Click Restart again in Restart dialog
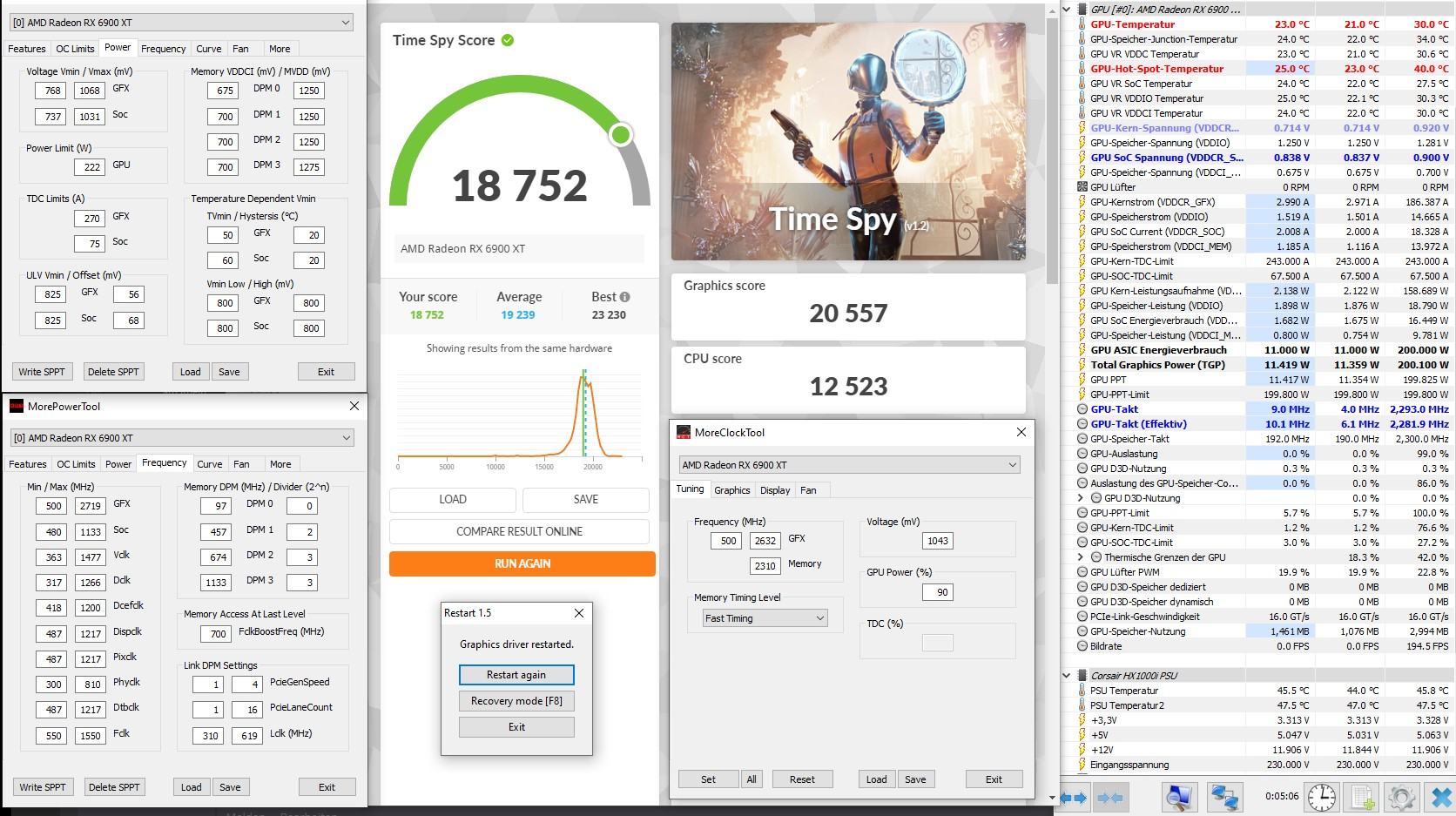This screenshot has height=816, width=1456. pyautogui.click(x=516, y=675)
